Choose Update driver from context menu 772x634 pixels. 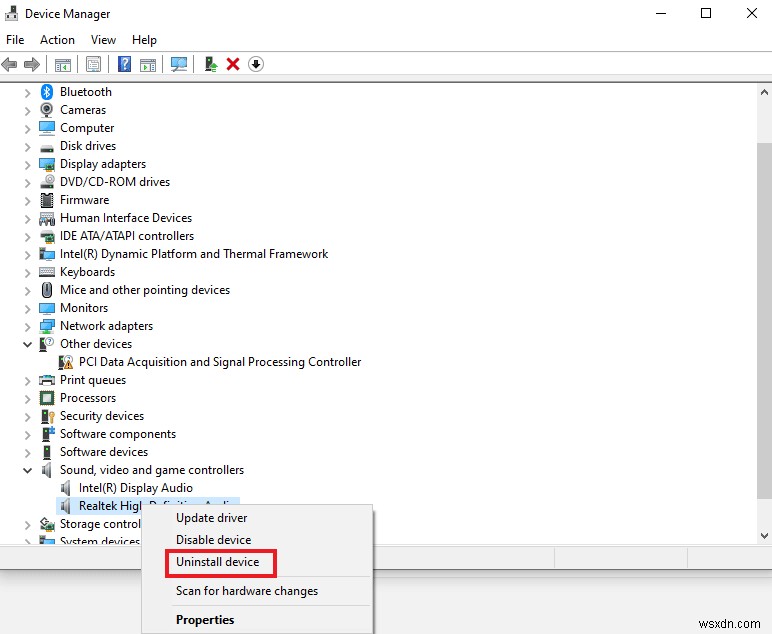click(212, 518)
